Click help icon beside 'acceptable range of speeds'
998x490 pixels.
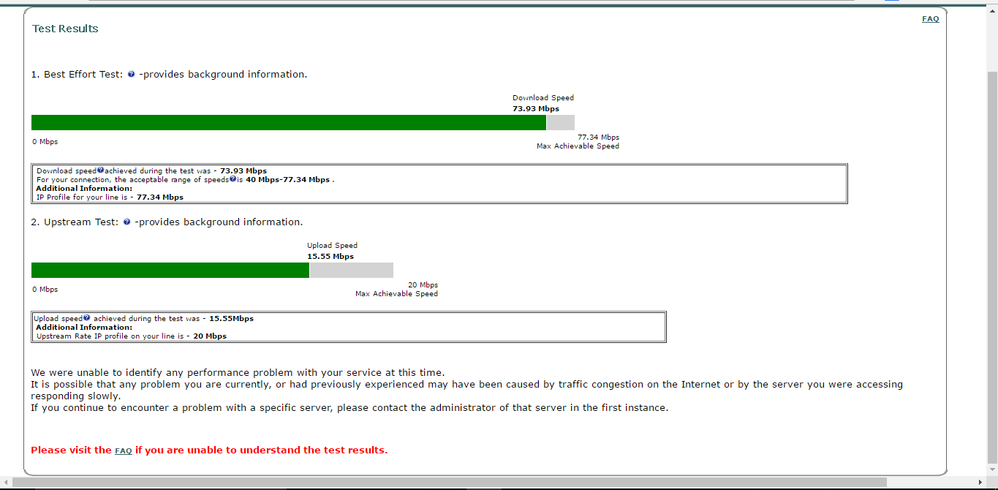(x=233, y=179)
